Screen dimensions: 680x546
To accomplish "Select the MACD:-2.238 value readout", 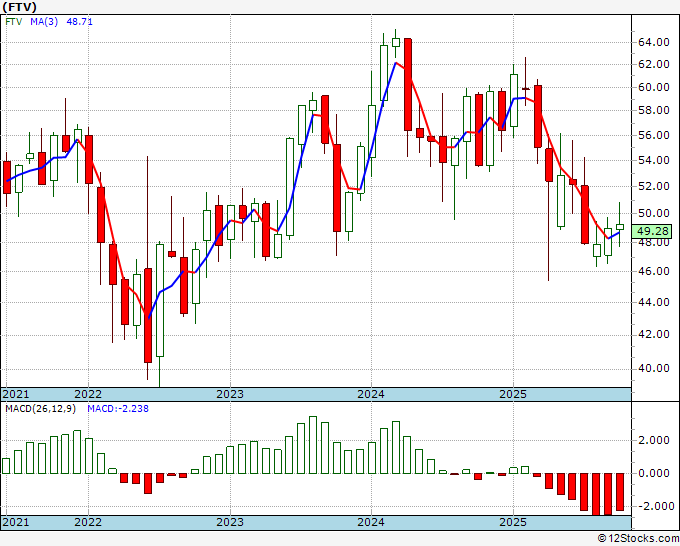I will 118,409.
